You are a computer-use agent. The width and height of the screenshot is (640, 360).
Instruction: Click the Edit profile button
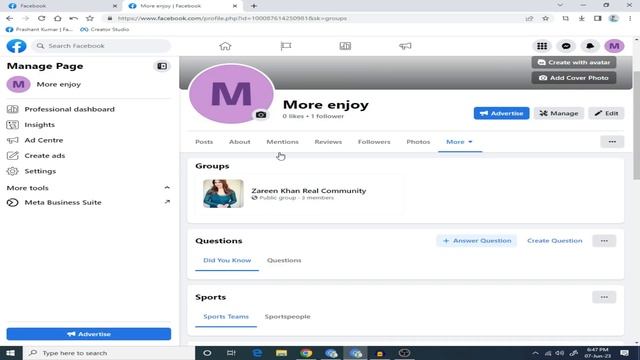tap(606, 113)
